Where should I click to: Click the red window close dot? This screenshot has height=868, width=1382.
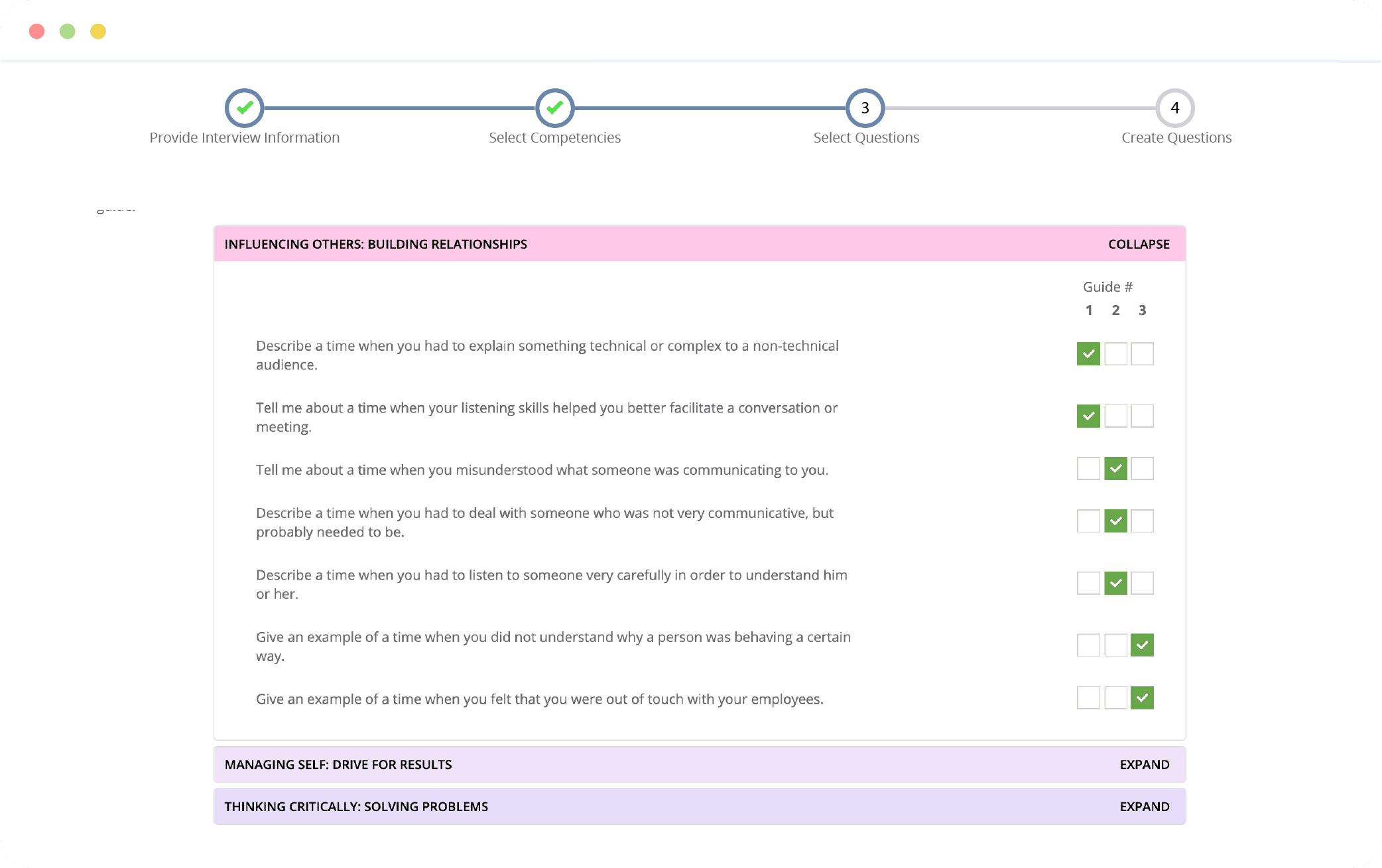37,31
